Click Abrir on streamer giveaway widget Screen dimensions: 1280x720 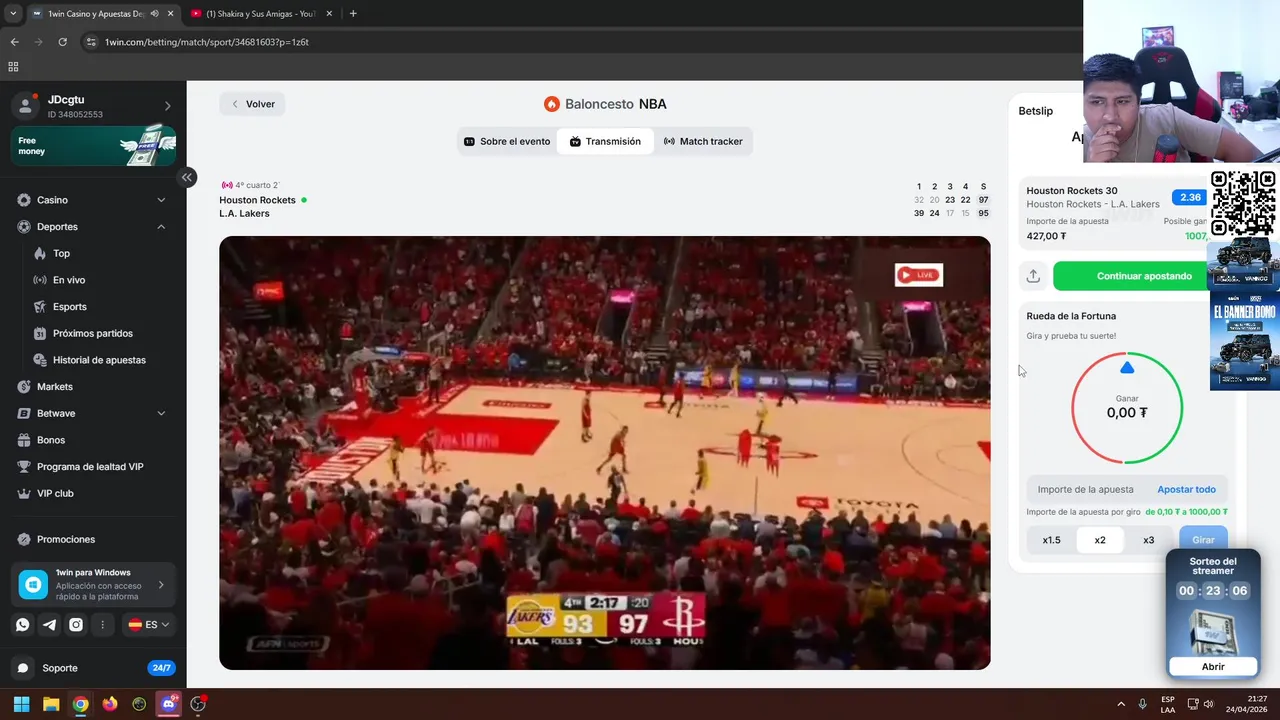[1213, 667]
